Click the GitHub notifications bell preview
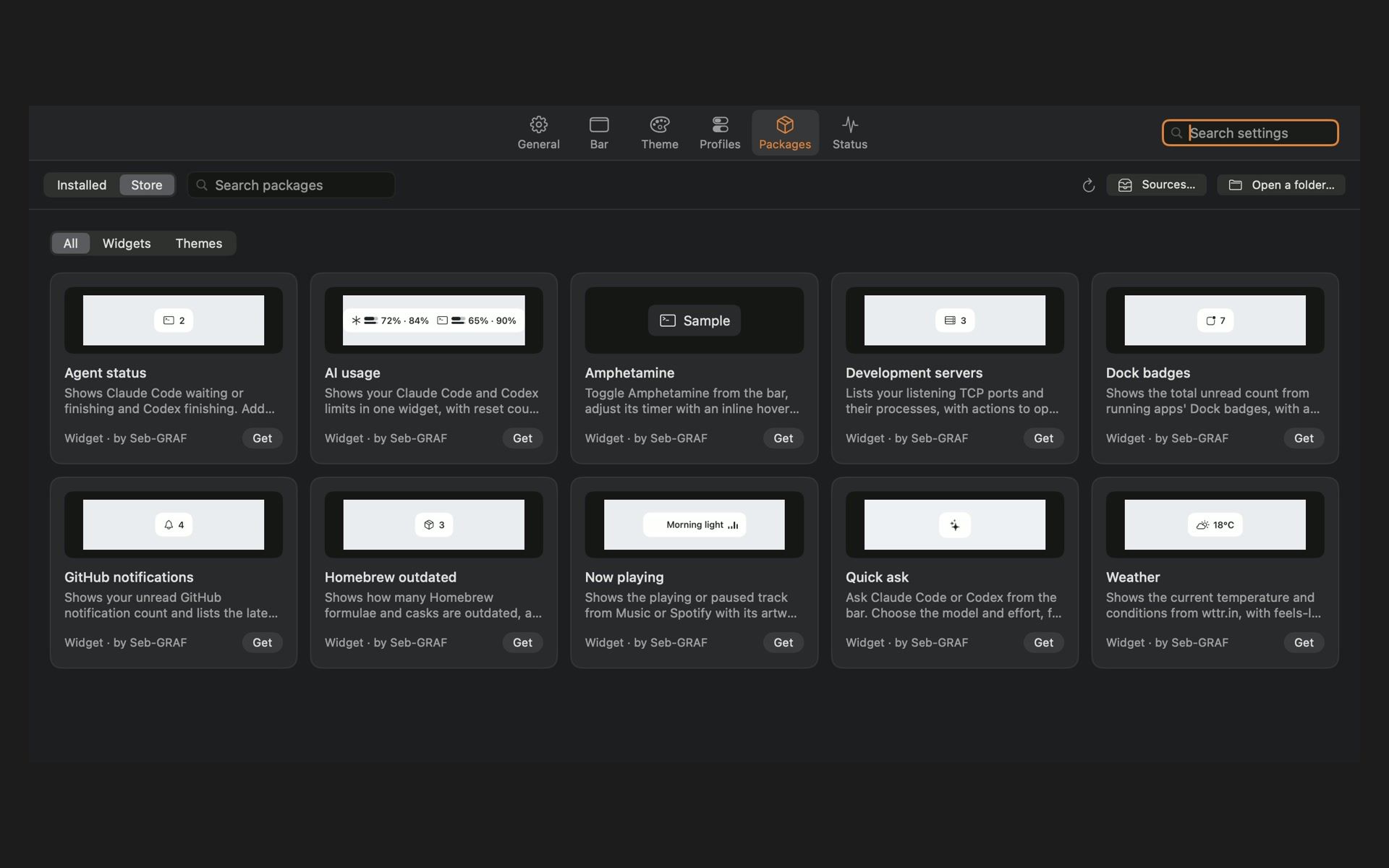Image resolution: width=1389 pixels, height=868 pixels. [x=174, y=525]
